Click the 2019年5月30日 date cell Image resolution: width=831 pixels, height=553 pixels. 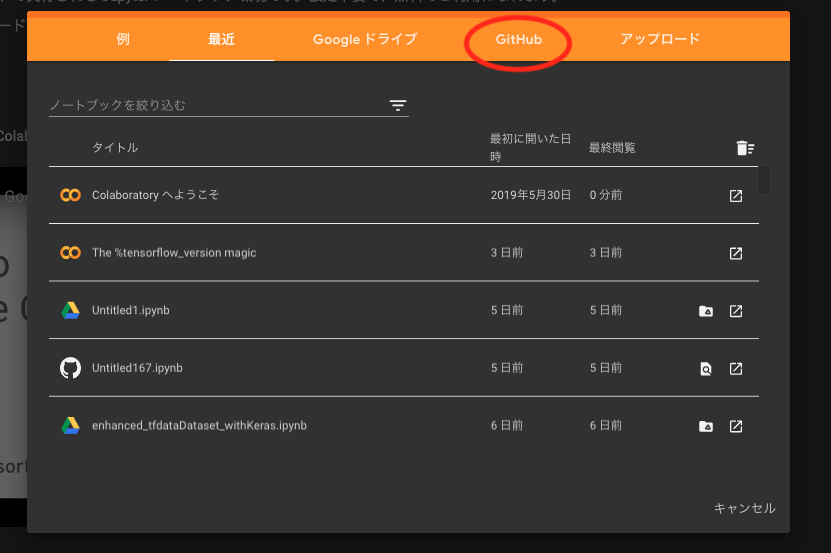[x=531, y=195]
